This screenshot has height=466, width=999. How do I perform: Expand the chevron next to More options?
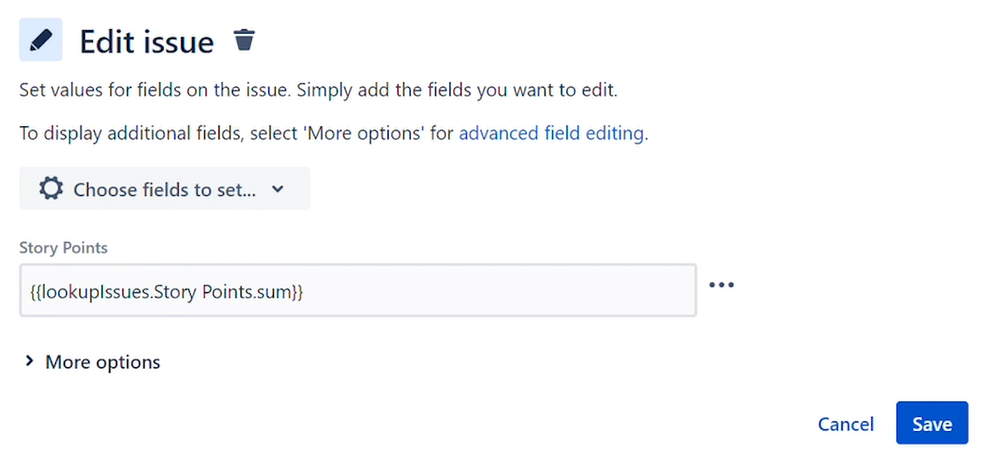[29, 361]
